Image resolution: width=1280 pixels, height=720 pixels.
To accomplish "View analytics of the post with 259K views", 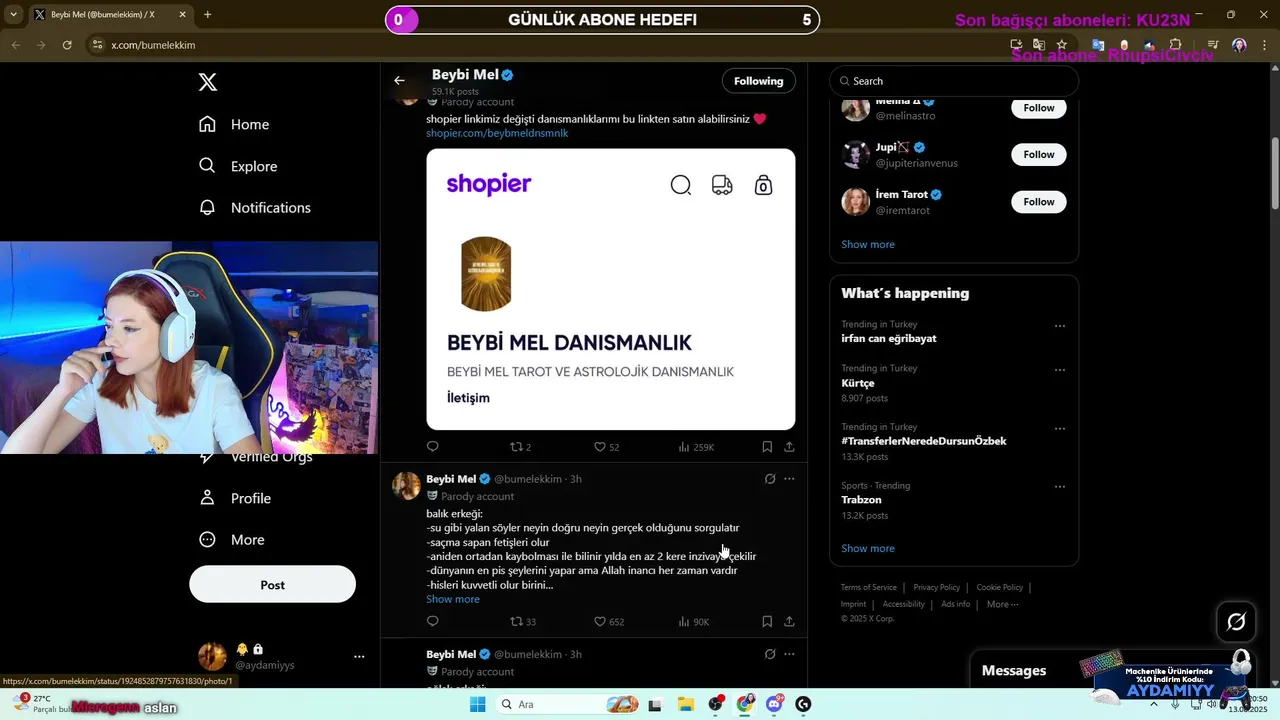I will 696,447.
